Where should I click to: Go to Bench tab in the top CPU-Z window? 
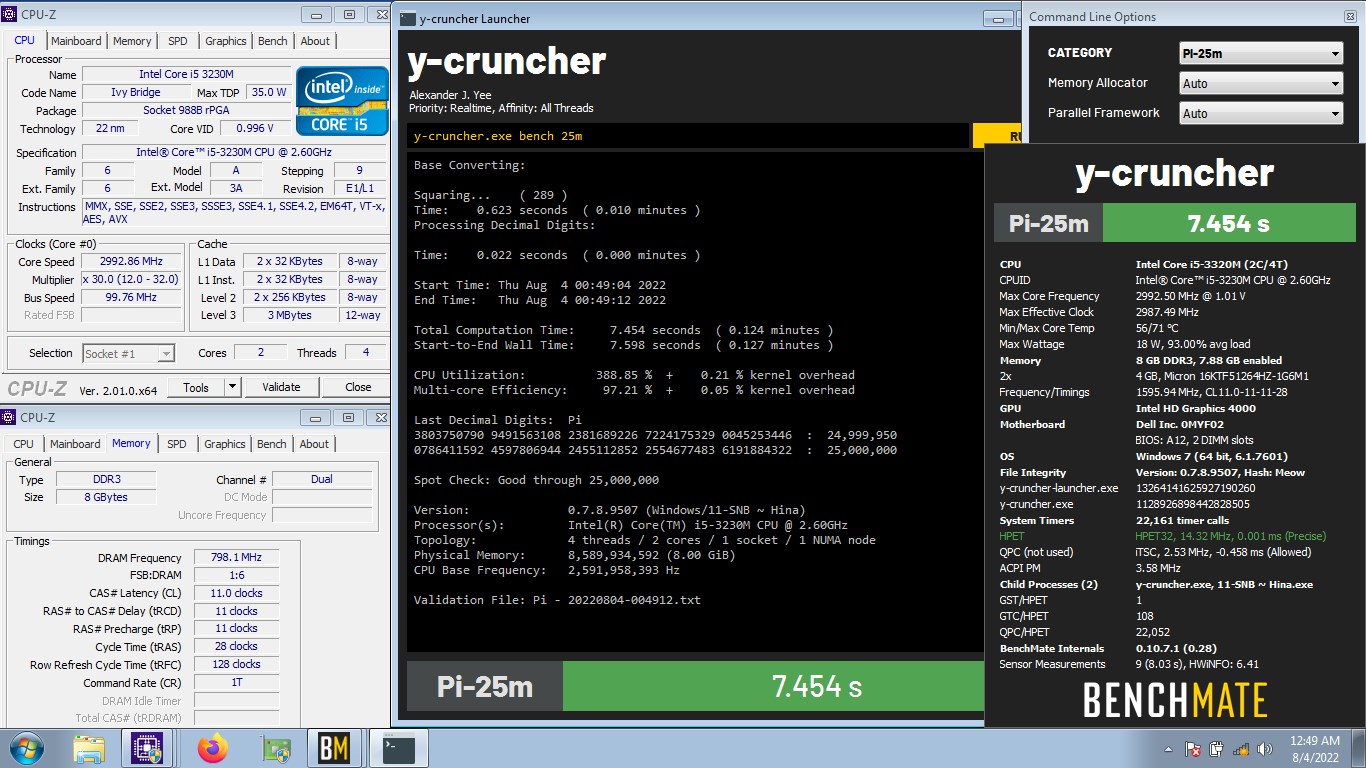coord(273,41)
